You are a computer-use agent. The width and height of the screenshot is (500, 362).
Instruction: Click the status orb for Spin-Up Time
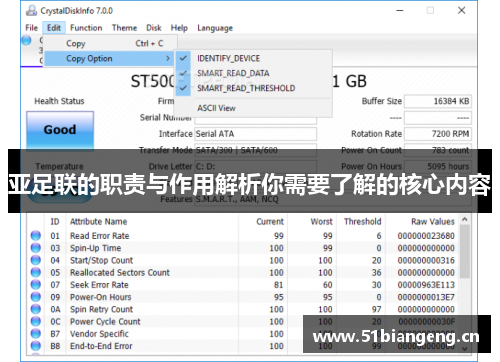pos(36,248)
